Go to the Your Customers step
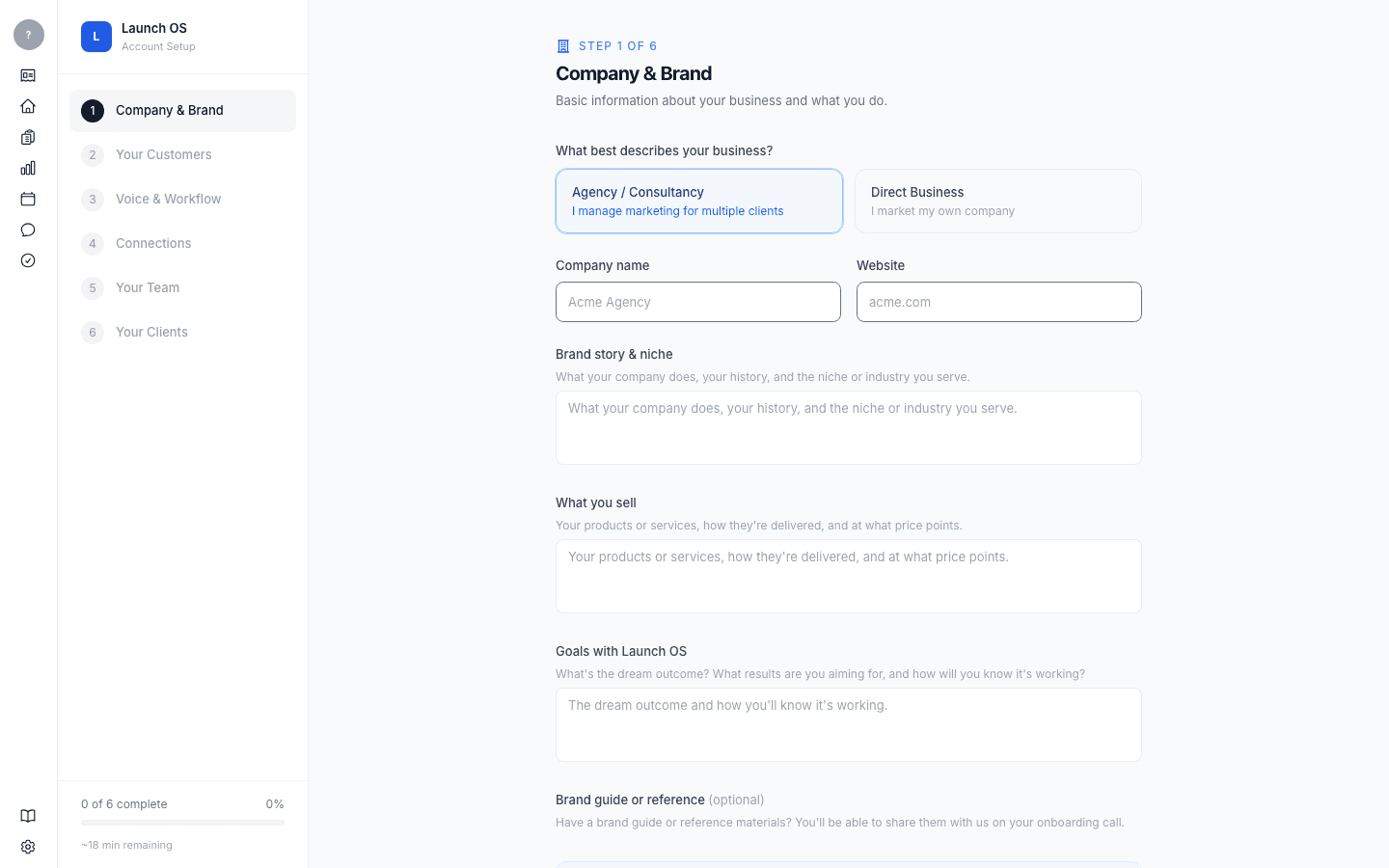Viewport: 1389px width, 868px height. coord(182,155)
